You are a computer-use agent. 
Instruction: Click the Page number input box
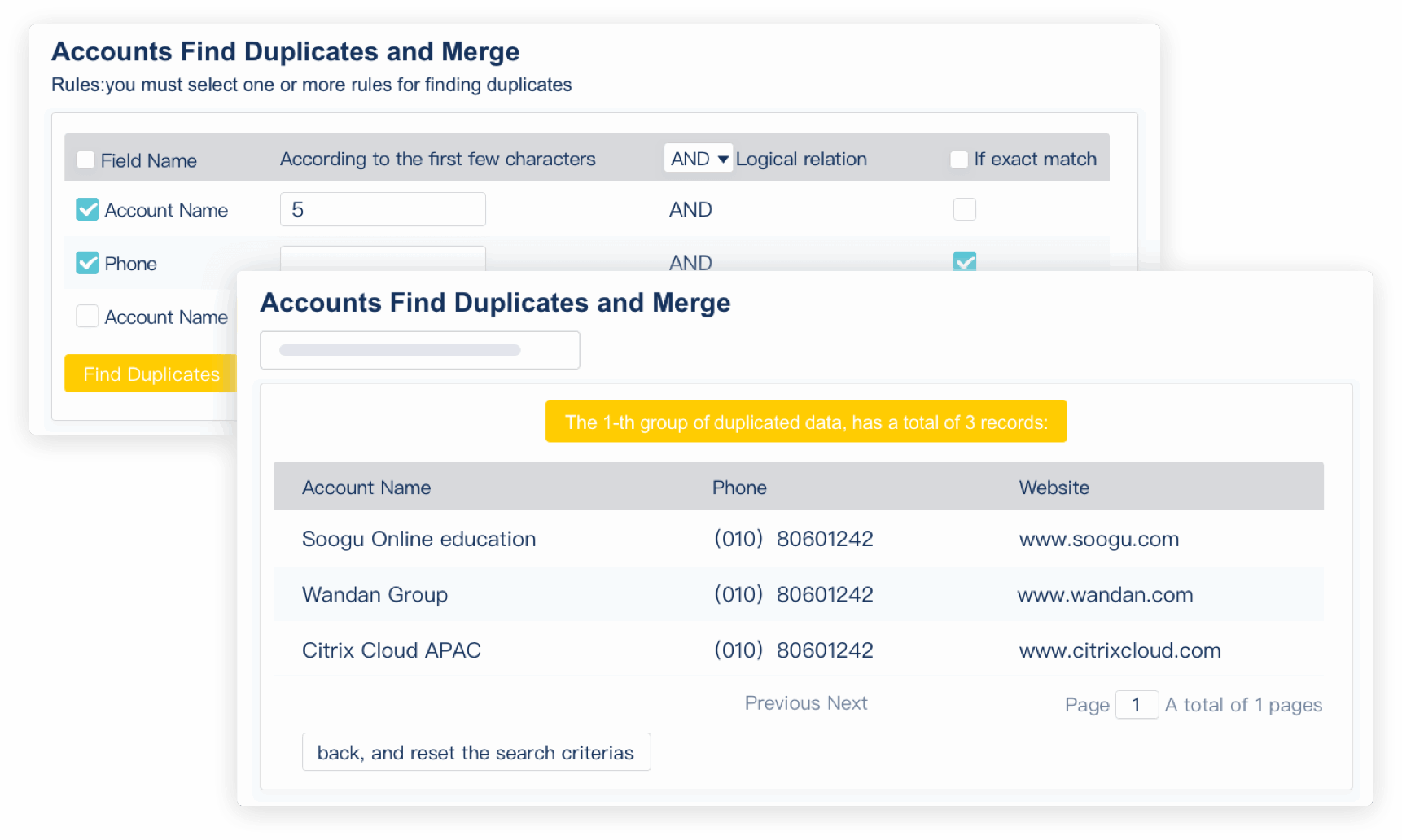[1136, 705]
